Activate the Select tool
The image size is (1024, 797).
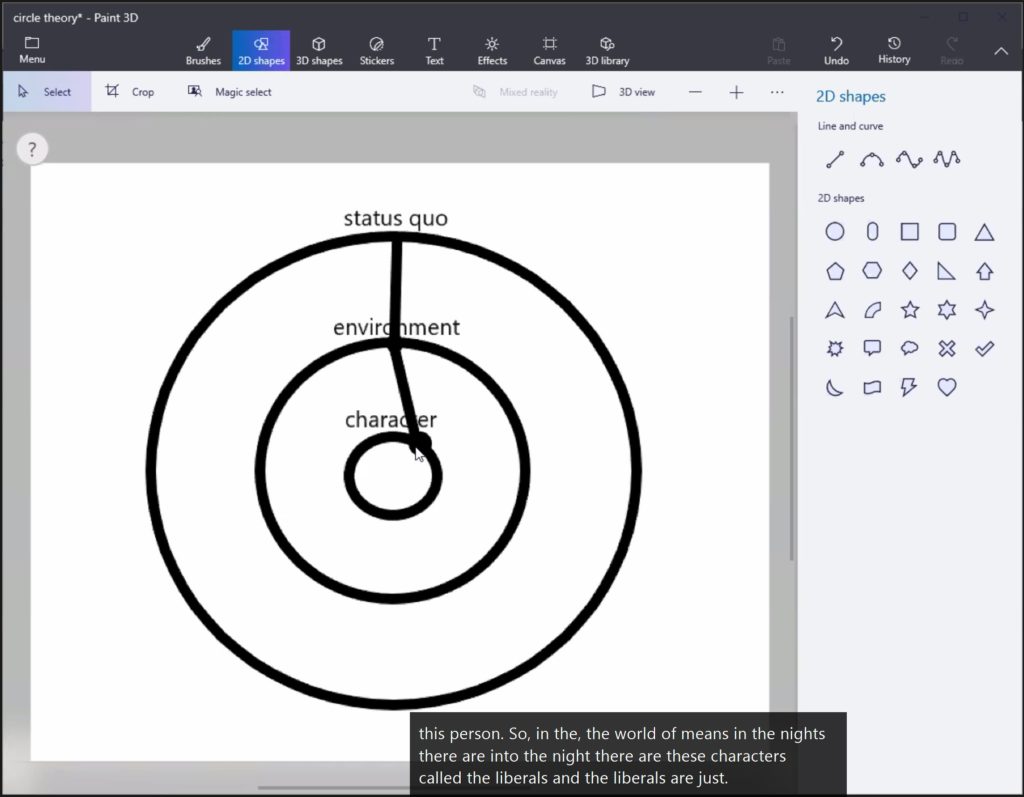tap(45, 92)
